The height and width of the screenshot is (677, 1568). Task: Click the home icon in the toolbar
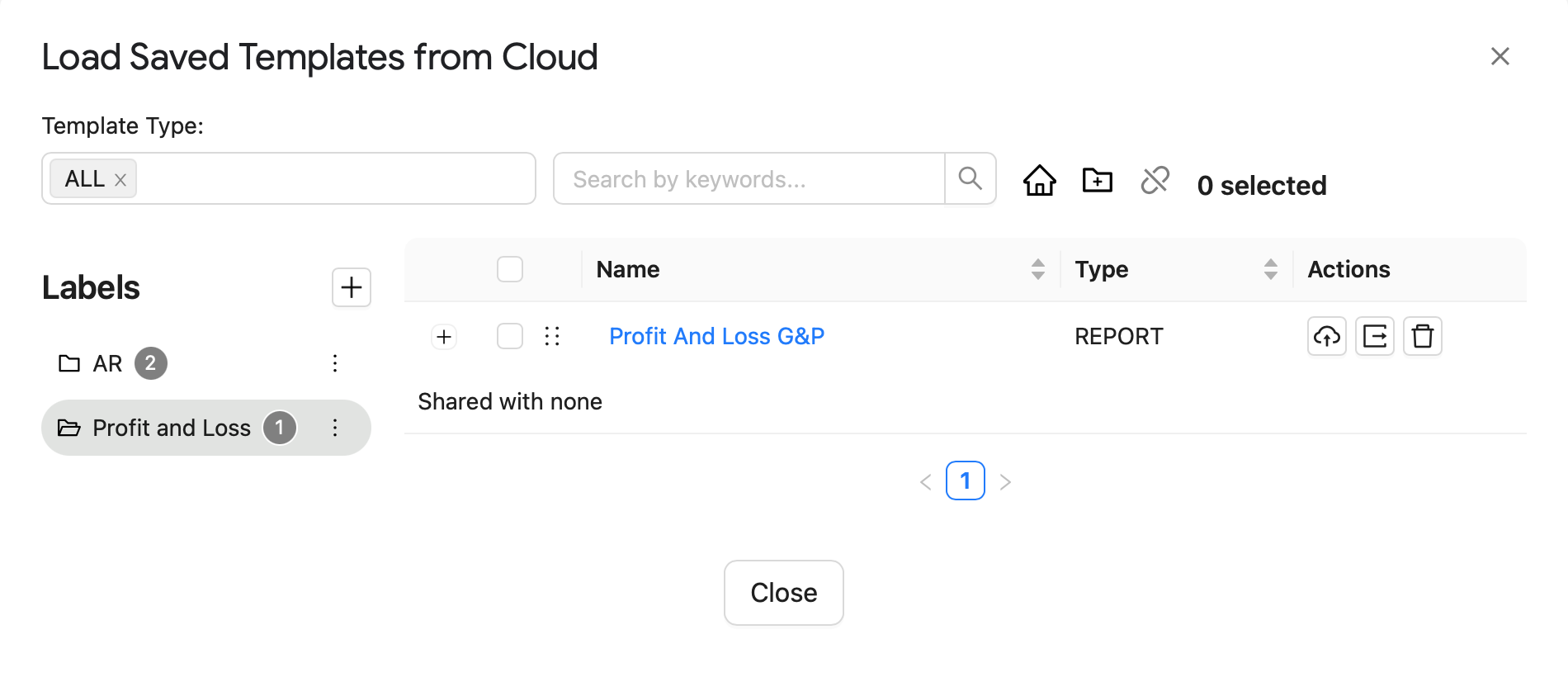point(1040,179)
